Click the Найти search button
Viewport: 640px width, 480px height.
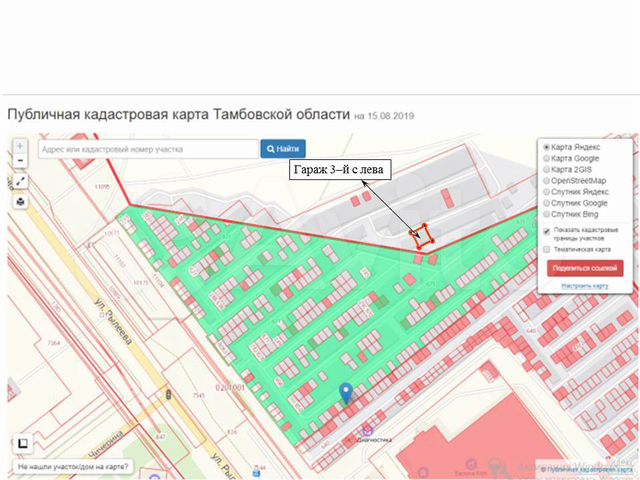point(283,149)
